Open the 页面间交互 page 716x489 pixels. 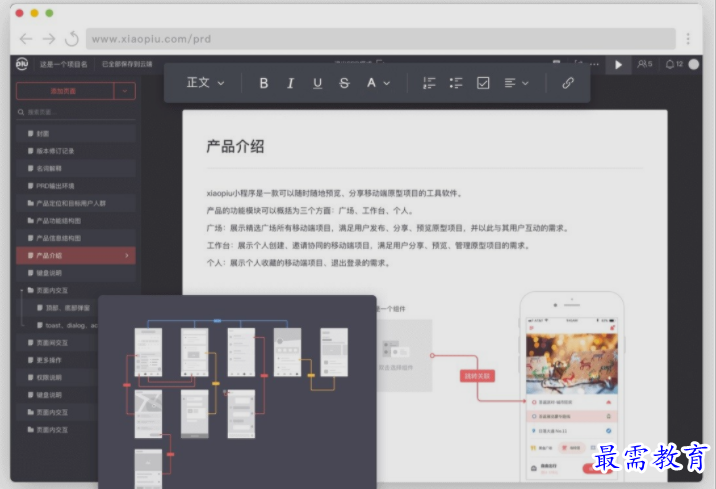57,343
